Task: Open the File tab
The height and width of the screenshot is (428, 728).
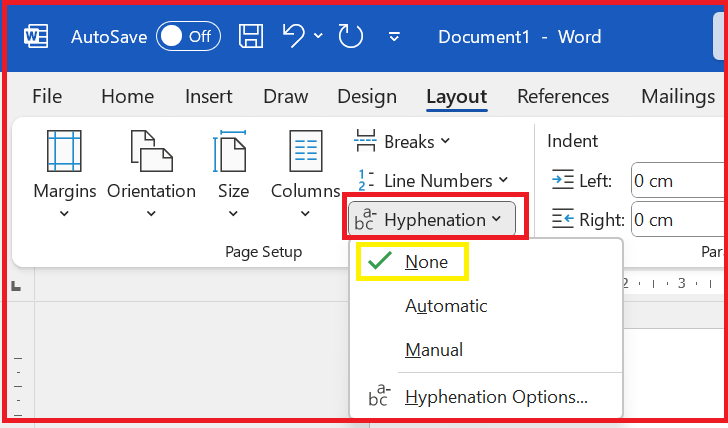Action: coord(47,97)
